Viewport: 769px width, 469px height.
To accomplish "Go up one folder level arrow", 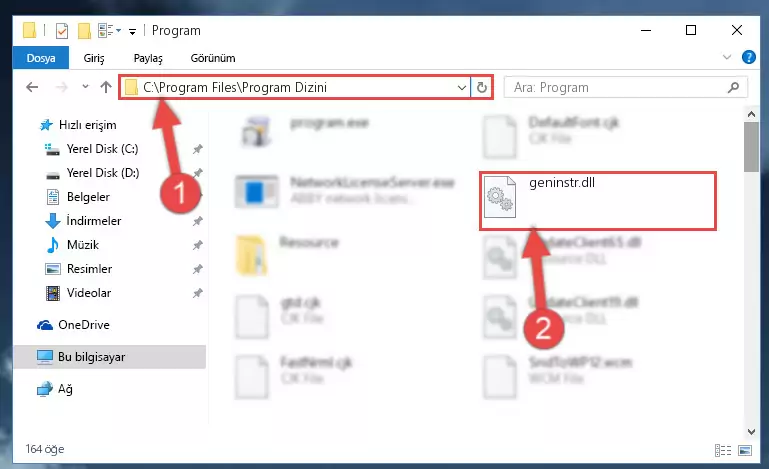I will tap(106, 87).
